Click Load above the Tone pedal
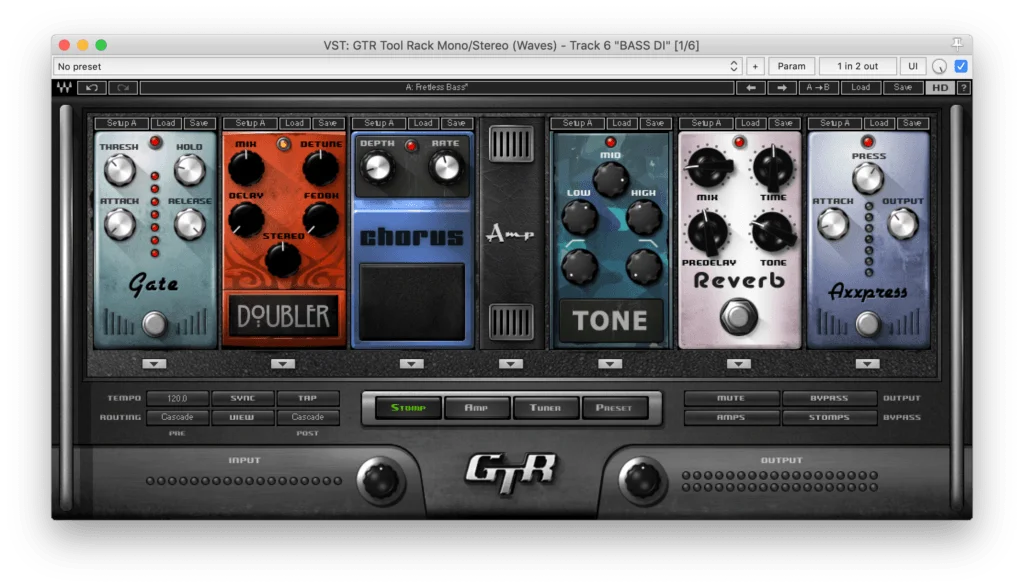 point(622,123)
